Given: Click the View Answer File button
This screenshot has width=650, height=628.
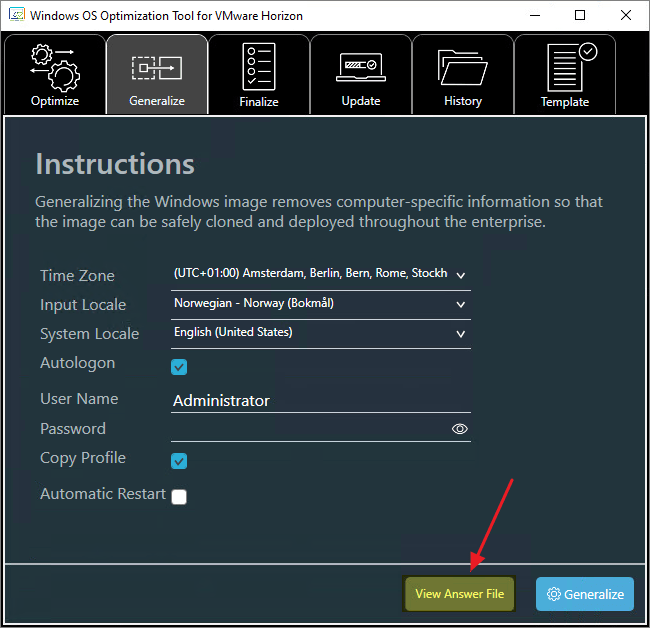Looking at the screenshot, I should click(460, 594).
